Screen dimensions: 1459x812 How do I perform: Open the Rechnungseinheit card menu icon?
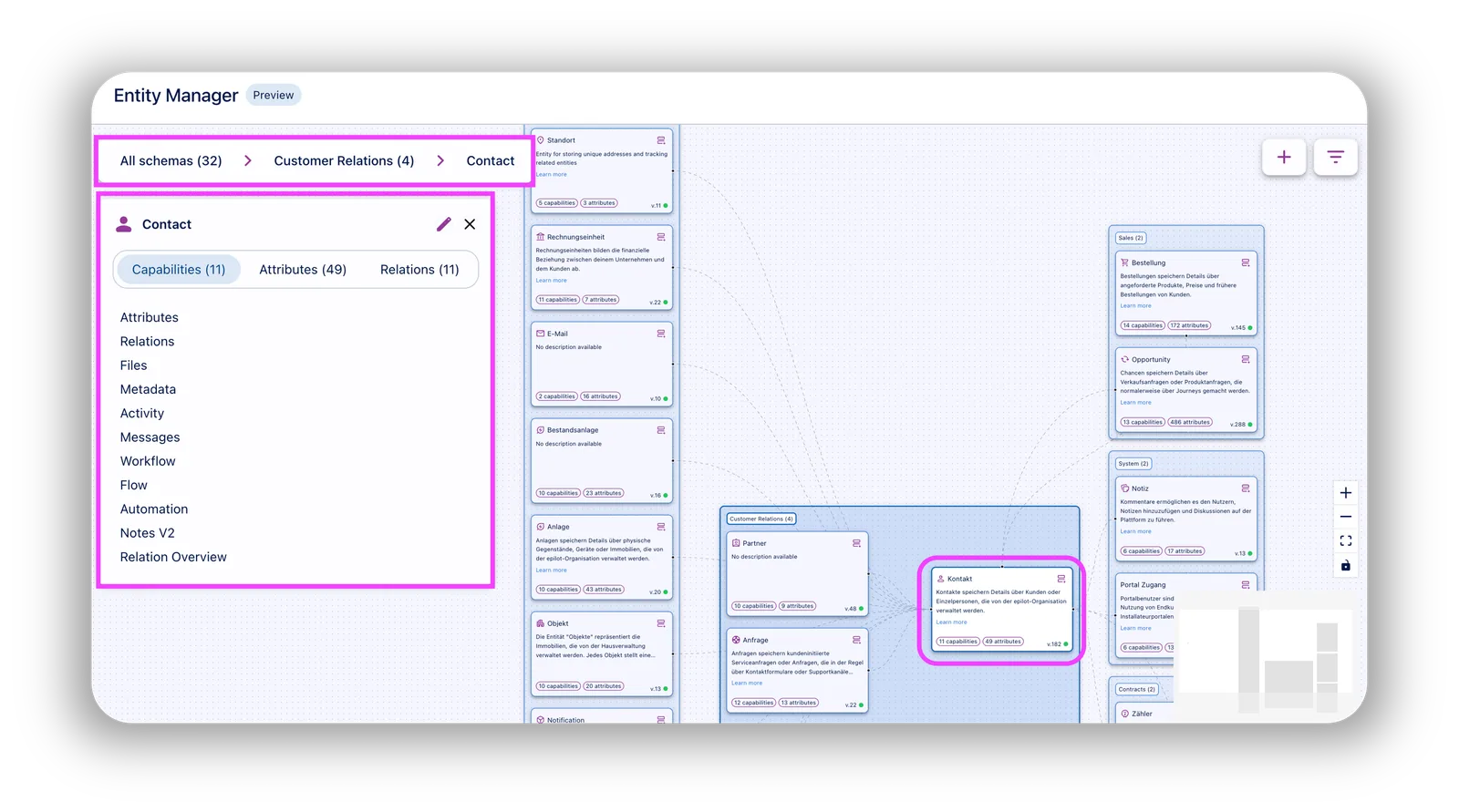(x=661, y=237)
